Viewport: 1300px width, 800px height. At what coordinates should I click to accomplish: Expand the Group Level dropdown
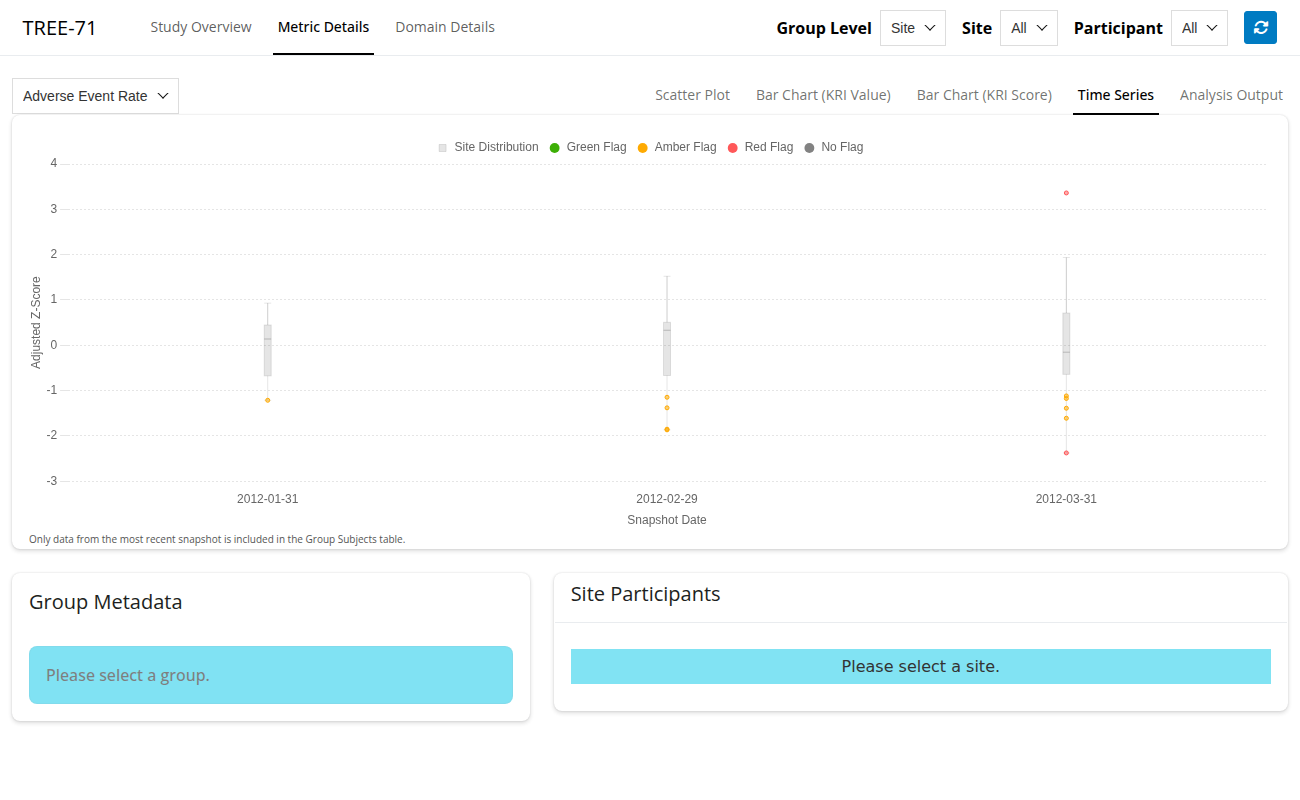912,28
